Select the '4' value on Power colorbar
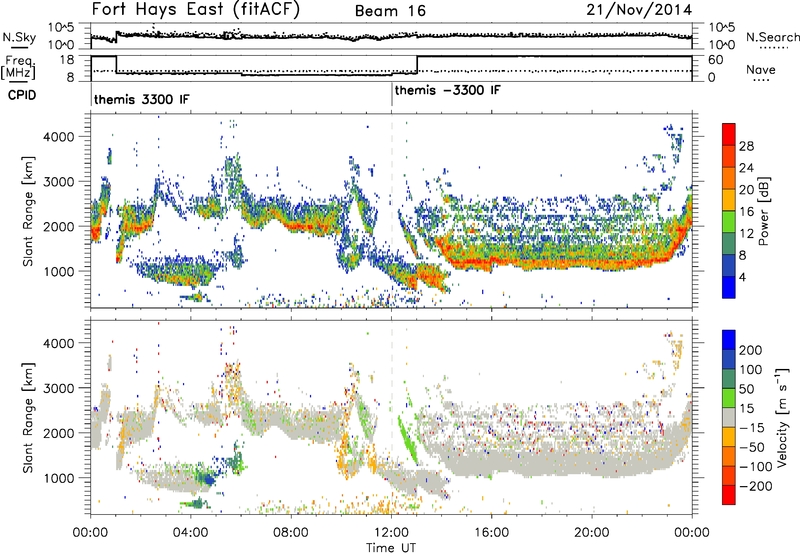 pyautogui.click(x=742, y=277)
